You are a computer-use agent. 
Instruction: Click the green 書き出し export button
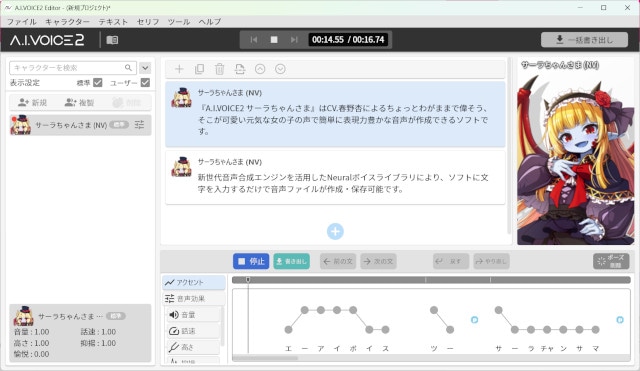[291, 261]
